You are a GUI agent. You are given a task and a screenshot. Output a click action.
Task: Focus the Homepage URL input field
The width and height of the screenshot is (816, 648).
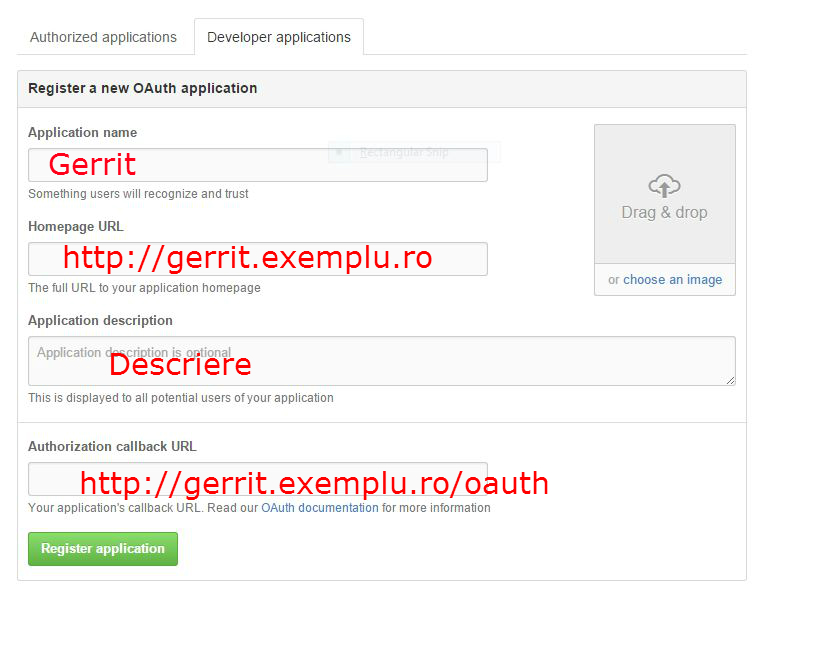point(258,259)
